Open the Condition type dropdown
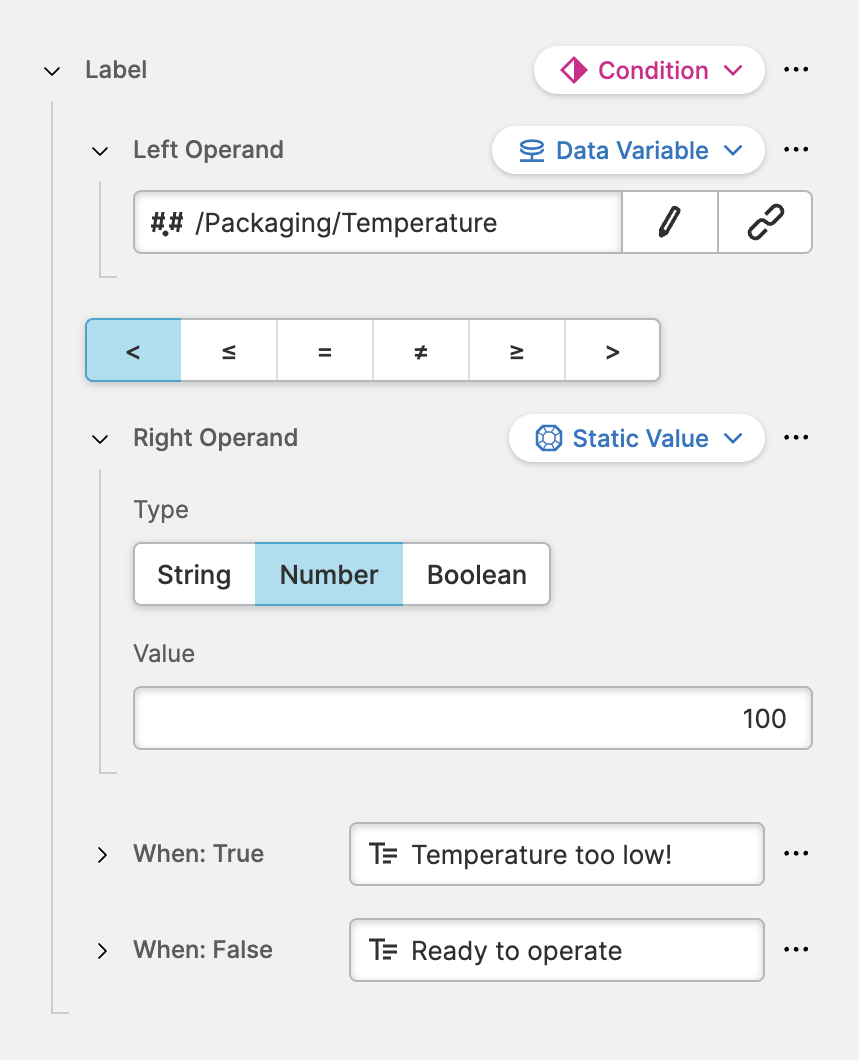 650,71
